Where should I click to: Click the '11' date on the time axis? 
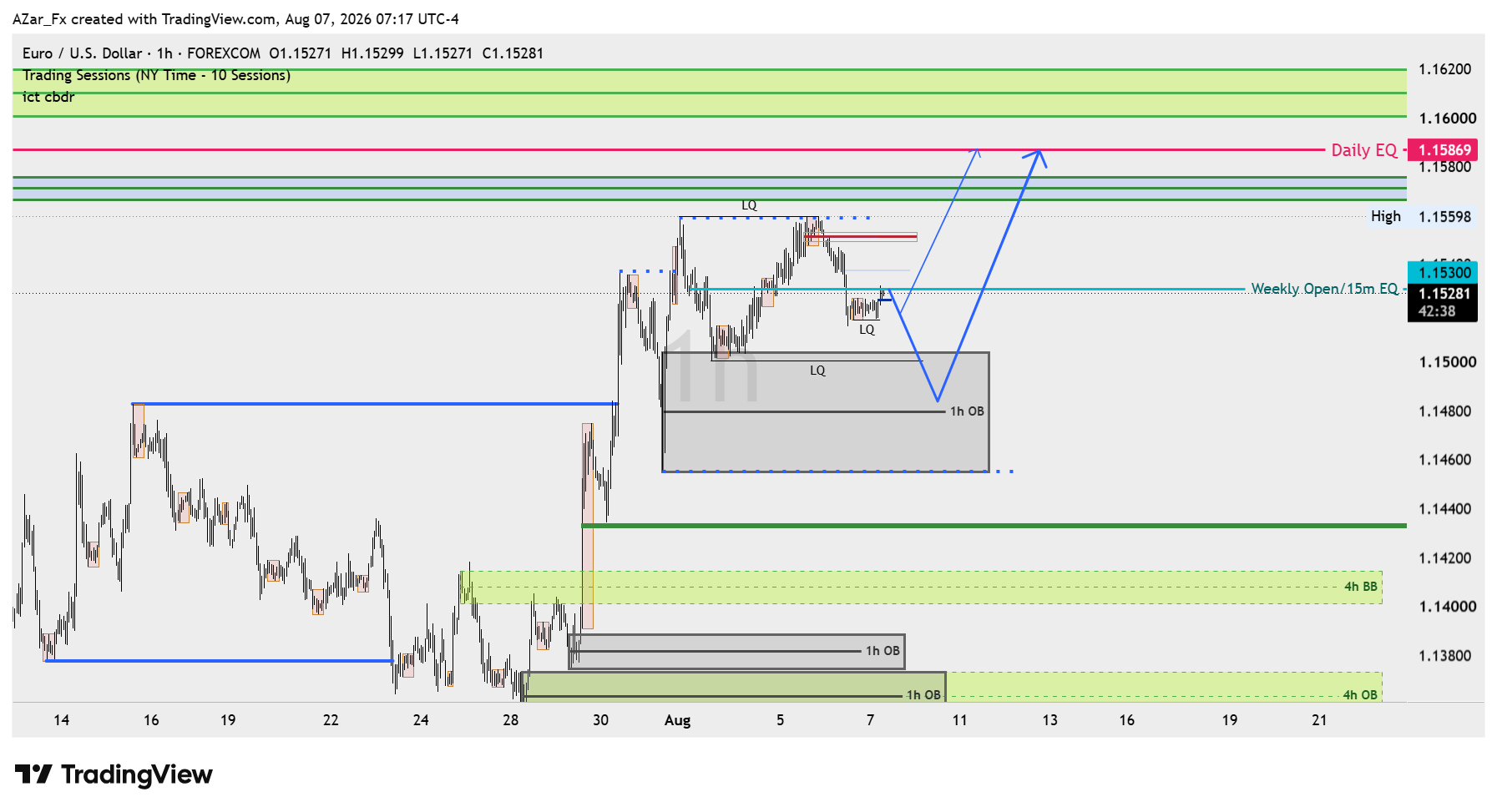click(960, 720)
